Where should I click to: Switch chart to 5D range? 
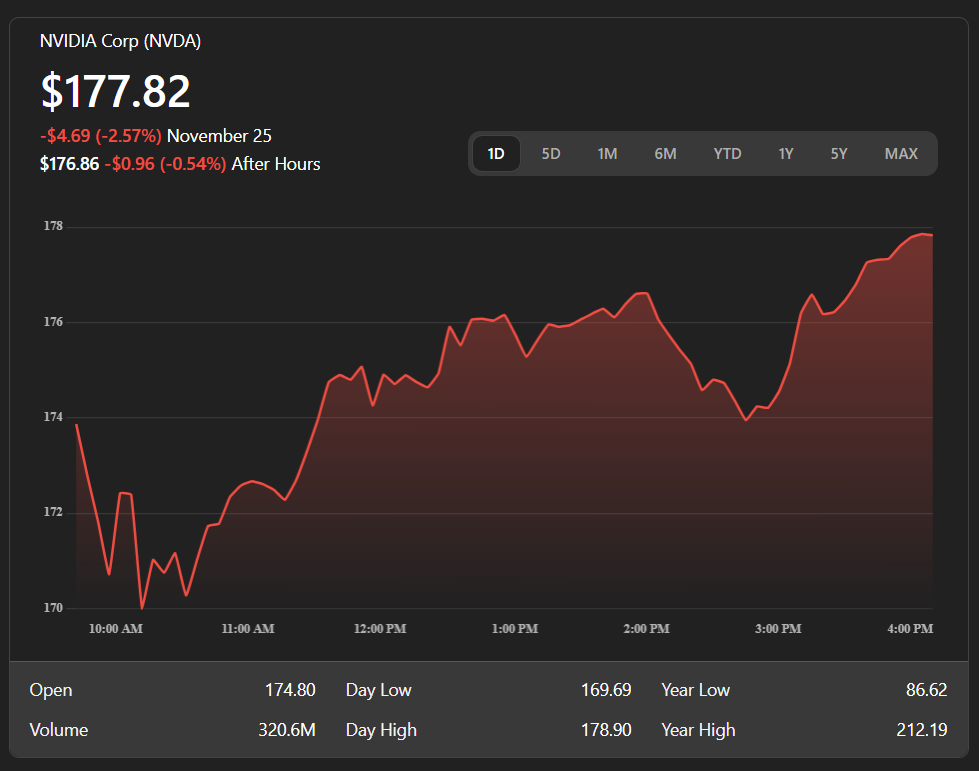point(551,154)
